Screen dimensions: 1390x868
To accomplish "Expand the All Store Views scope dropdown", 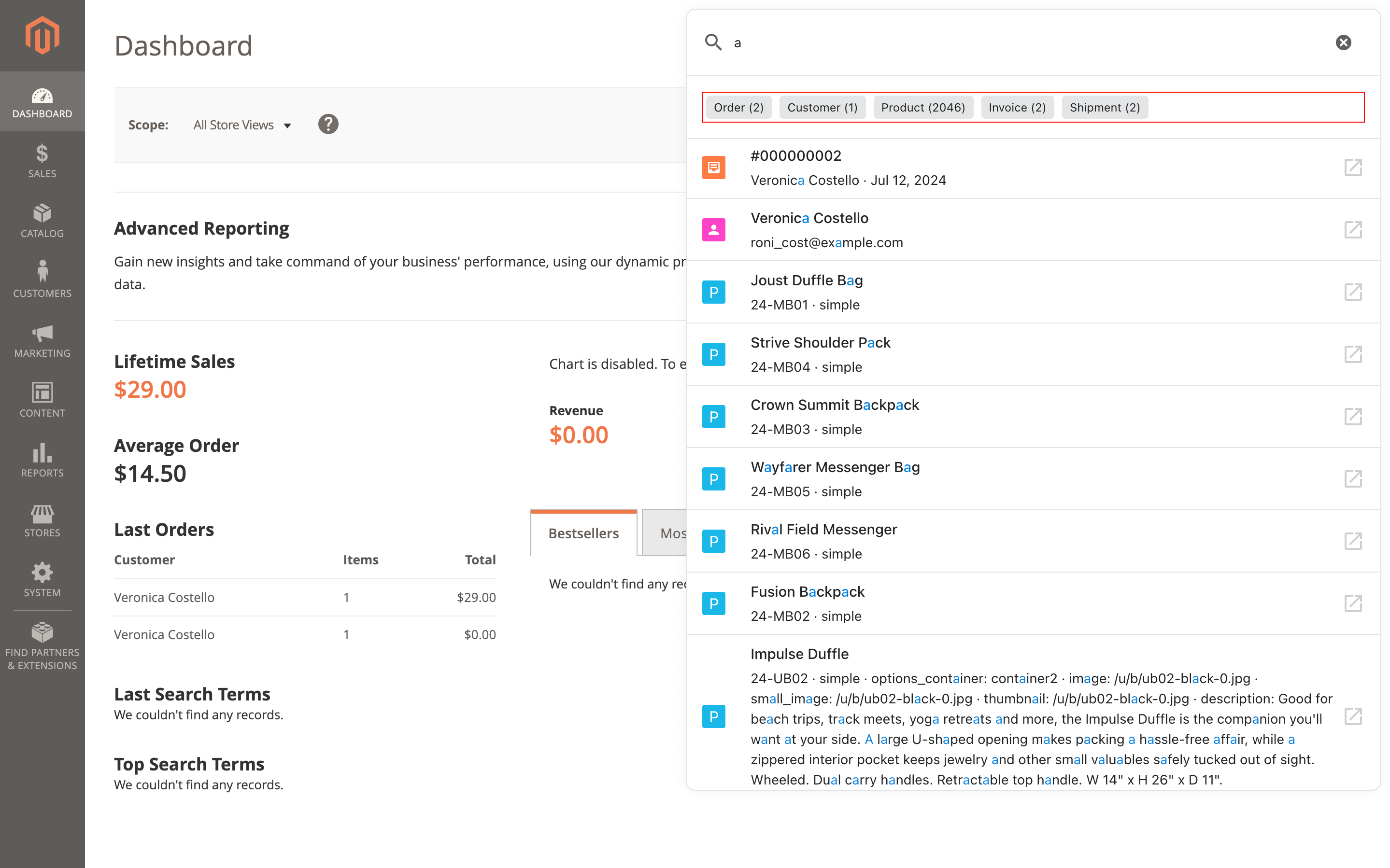I will click(x=241, y=125).
